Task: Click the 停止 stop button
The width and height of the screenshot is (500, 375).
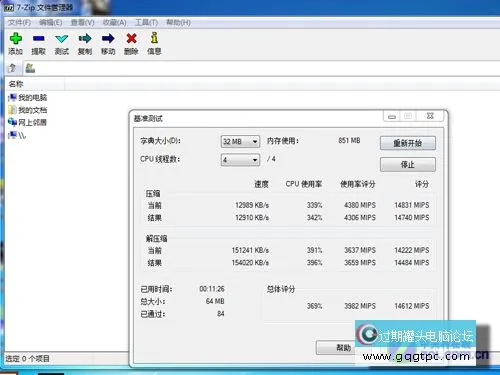Action: coord(408,165)
